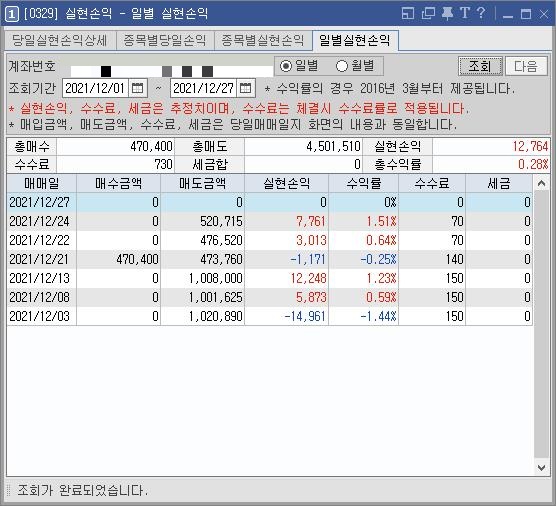
Task: Click the duplicate window icon in title bar
Action: click(x=428, y=13)
